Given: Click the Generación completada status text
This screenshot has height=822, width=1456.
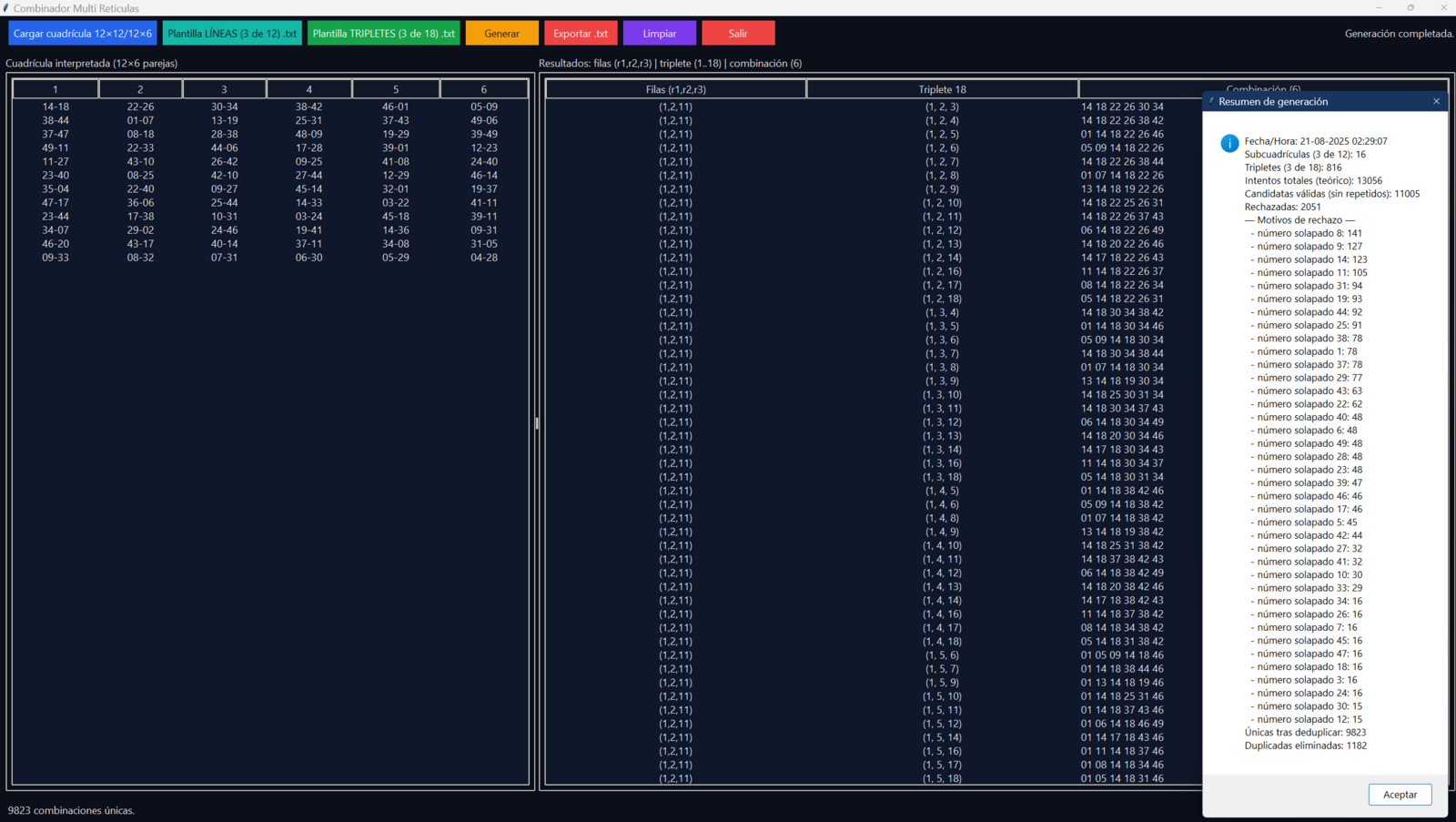Looking at the screenshot, I should [x=1399, y=34].
